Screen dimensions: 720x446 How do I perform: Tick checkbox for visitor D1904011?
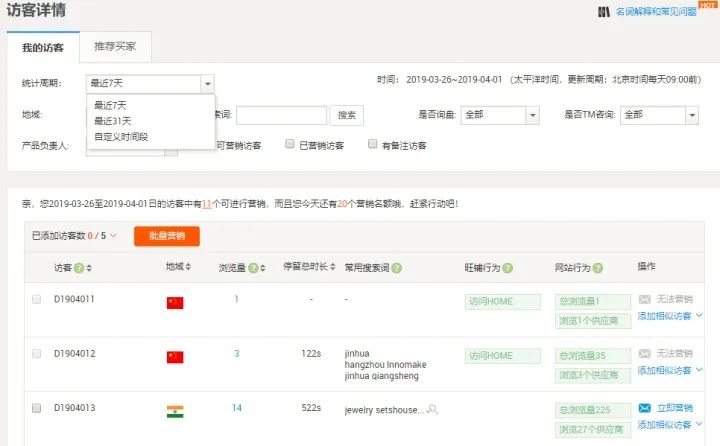click(x=37, y=299)
